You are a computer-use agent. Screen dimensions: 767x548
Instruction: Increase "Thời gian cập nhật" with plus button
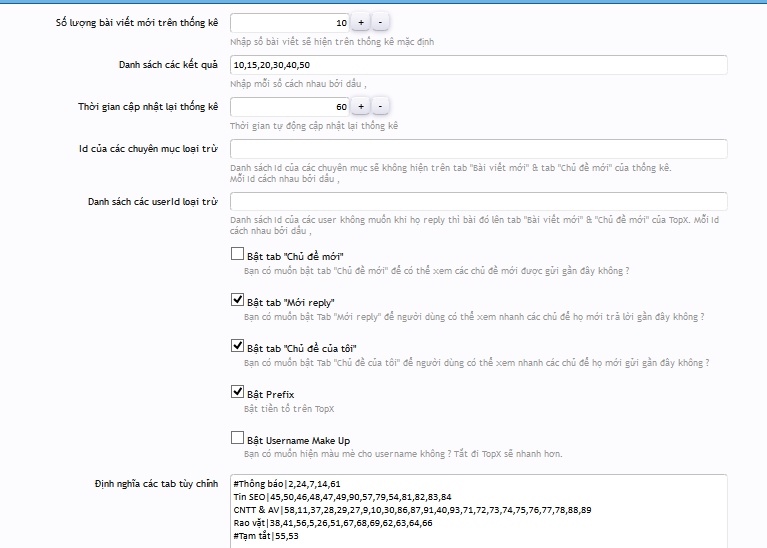[x=361, y=107]
